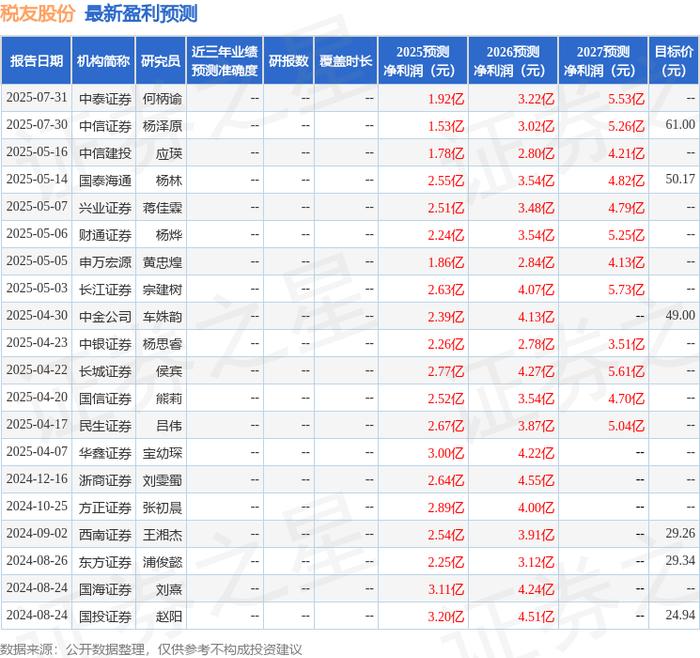Click 5.53亿 in the 中泰证券 row

click(626, 99)
